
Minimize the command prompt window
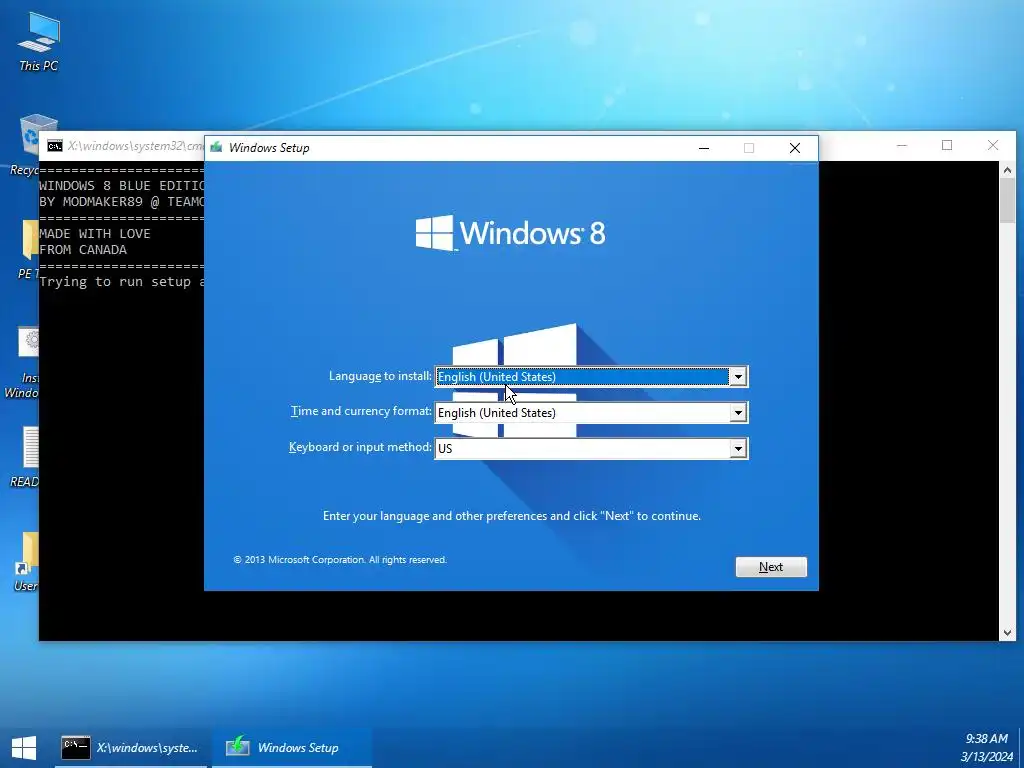click(x=902, y=145)
